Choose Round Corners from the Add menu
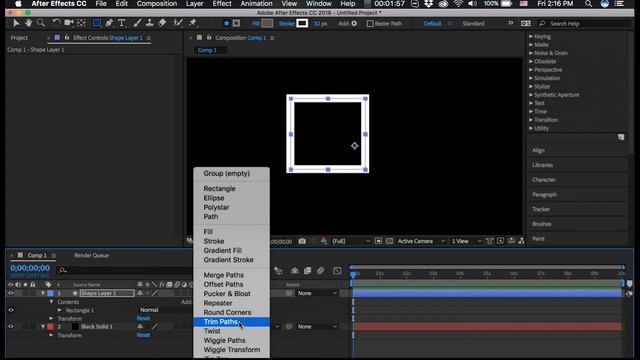The width and height of the screenshot is (640, 360). pos(231,312)
